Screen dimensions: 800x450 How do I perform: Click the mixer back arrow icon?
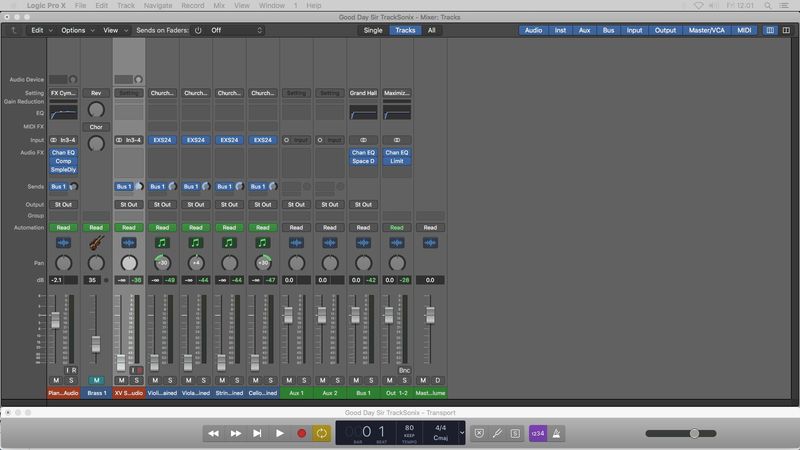[14, 30]
